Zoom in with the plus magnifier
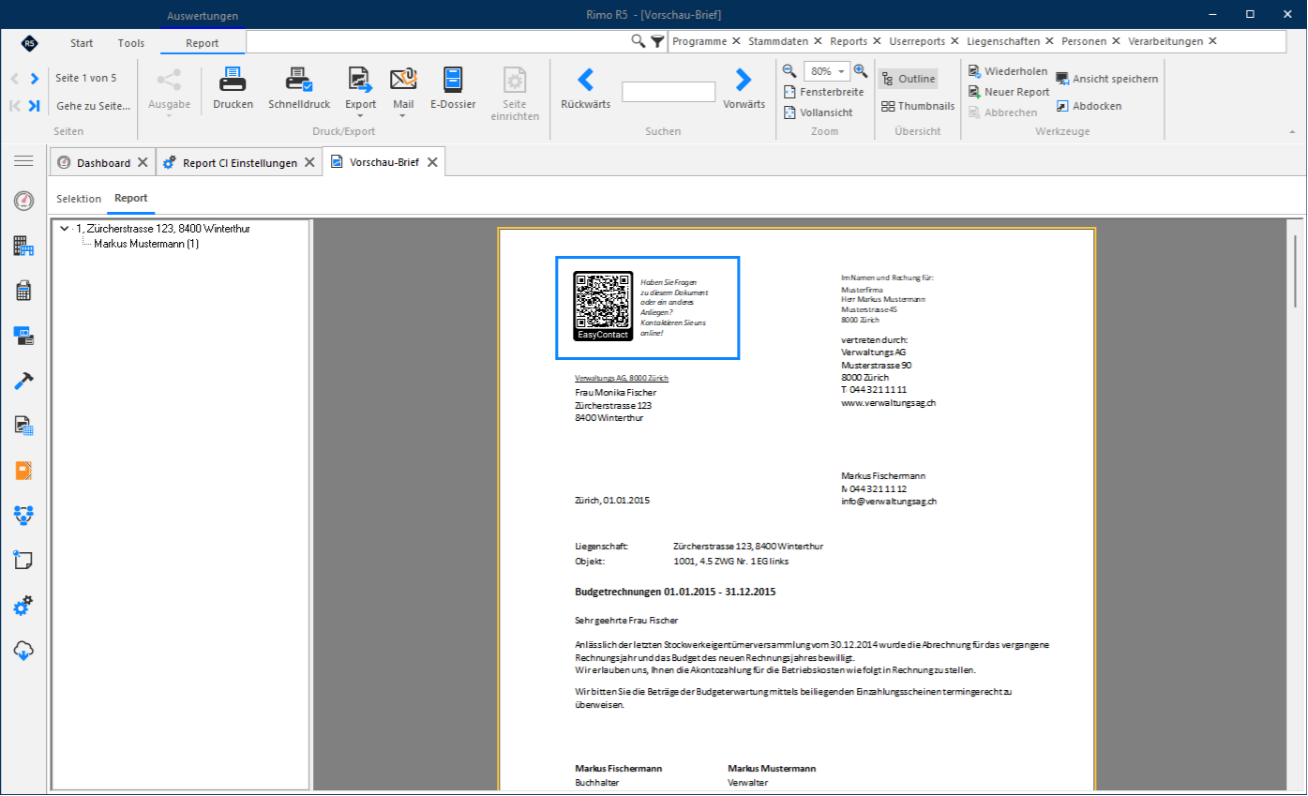This screenshot has width=1308, height=796. [x=860, y=71]
